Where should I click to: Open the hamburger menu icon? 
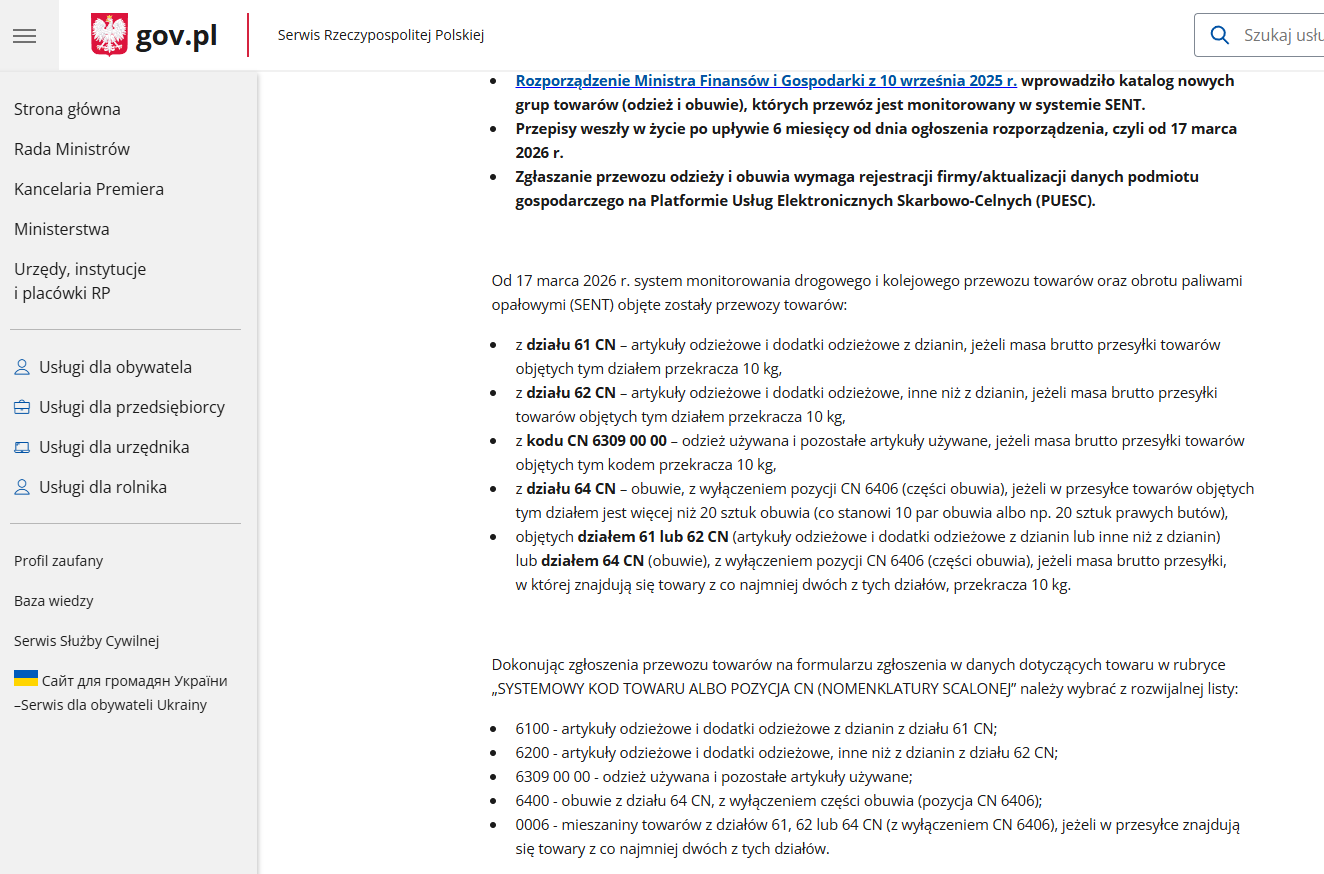tap(25, 36)
